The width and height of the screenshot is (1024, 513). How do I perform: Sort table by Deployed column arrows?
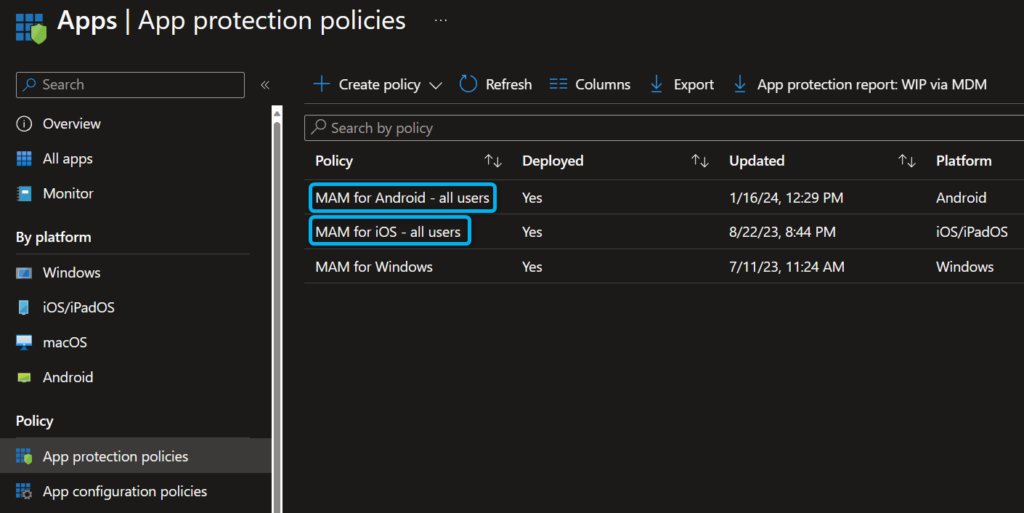[700, 161]
